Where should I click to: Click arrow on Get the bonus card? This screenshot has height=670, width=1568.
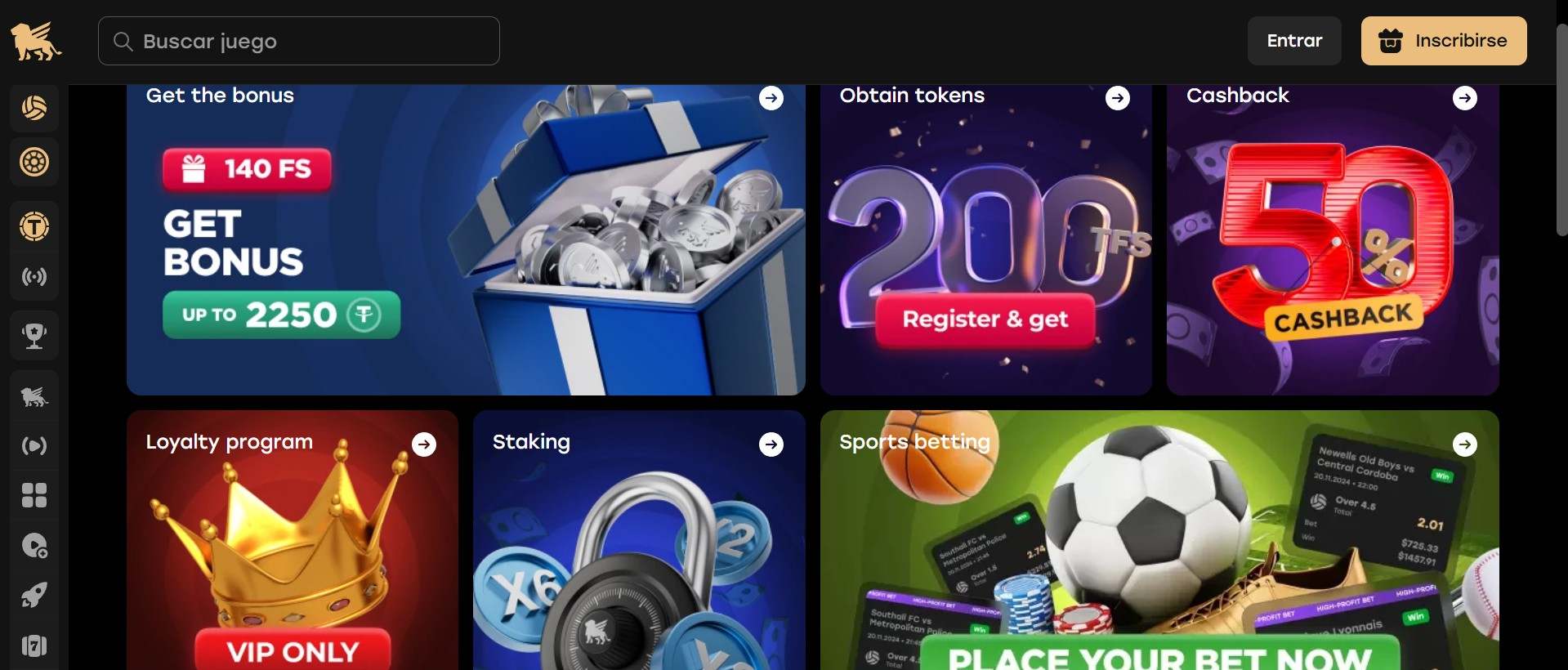click(x=771, y=98)
